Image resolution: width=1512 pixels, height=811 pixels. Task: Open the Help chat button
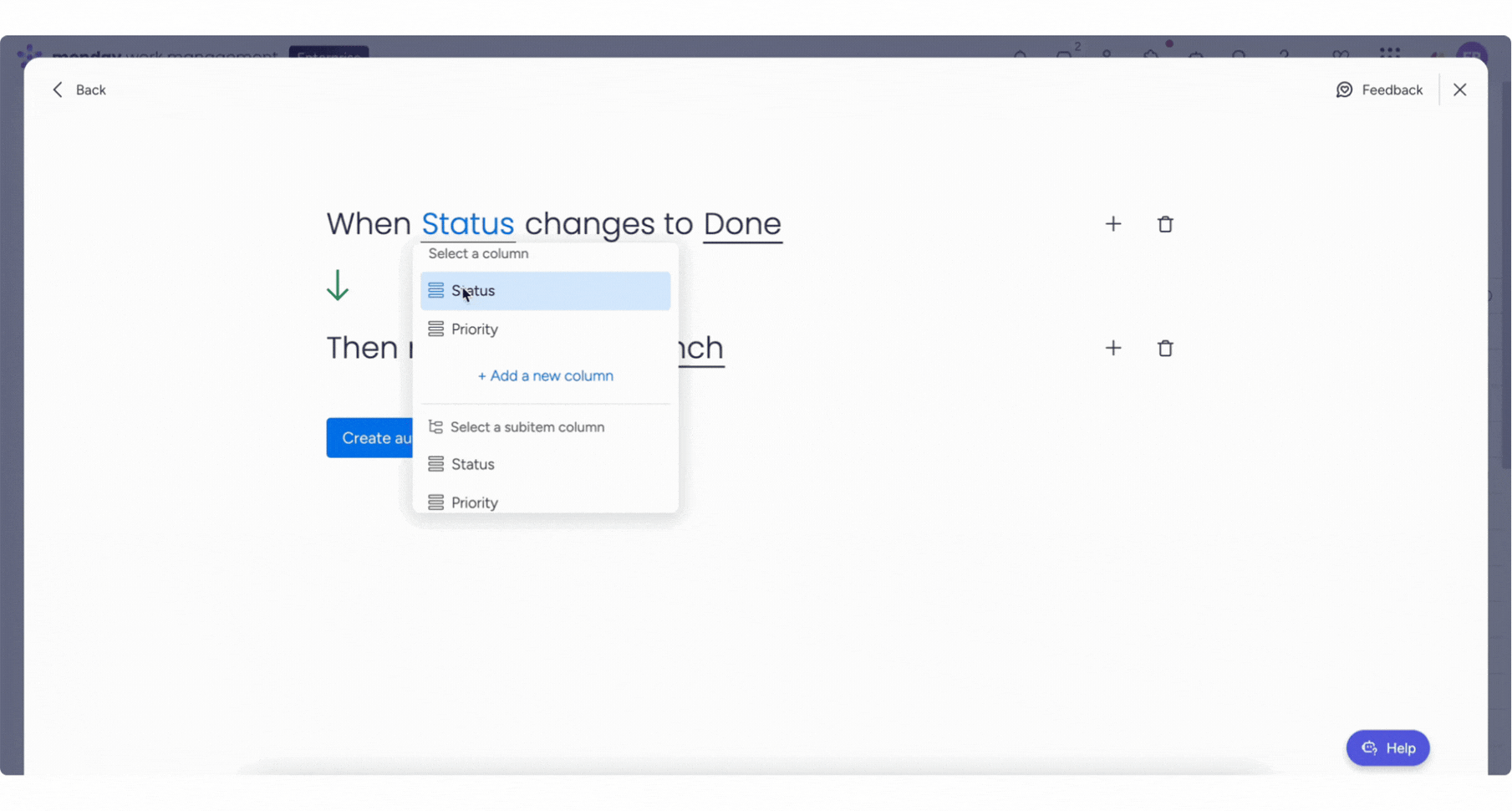point(1387,747)
